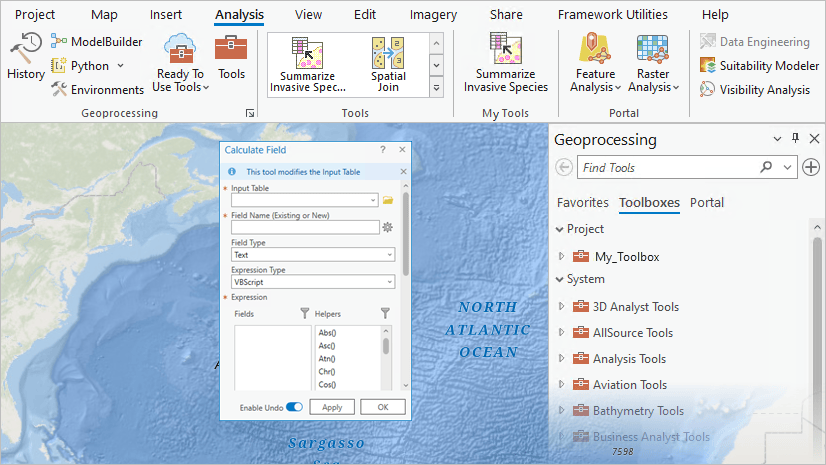Click OK in Calculate Field

(x=383, y=407)
